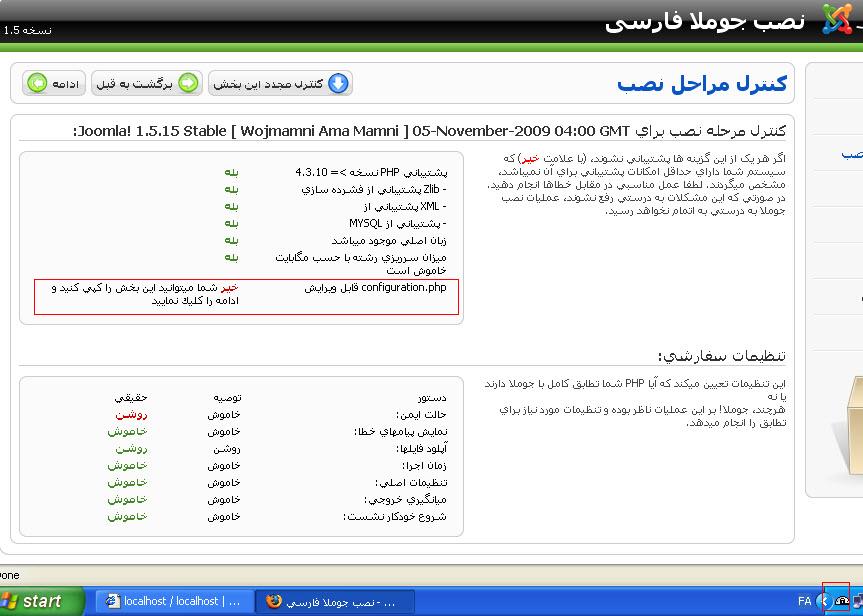Click the green arrow icon on ادامه button
The width and height of the screenshot is (863, 616).
[37, 84]
